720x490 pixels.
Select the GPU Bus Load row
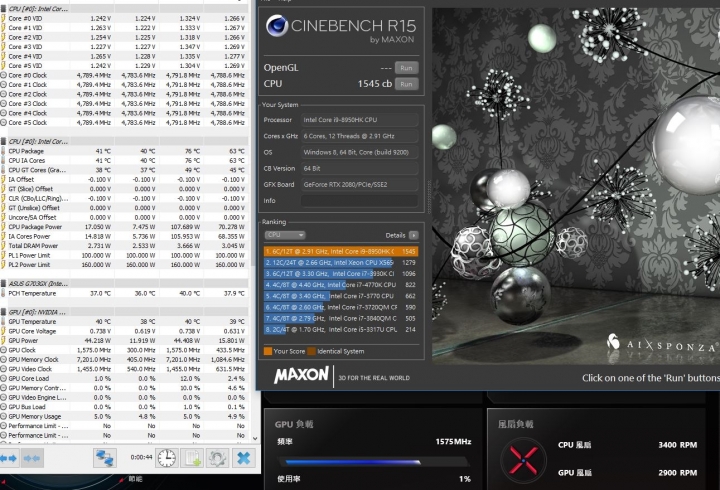(x=124, y=407)
